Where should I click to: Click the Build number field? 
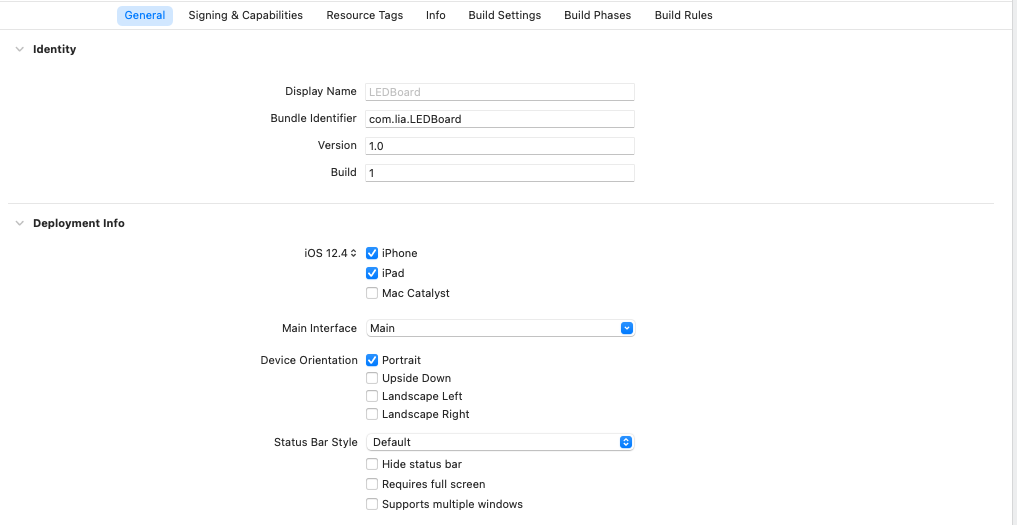pos(499,173)
